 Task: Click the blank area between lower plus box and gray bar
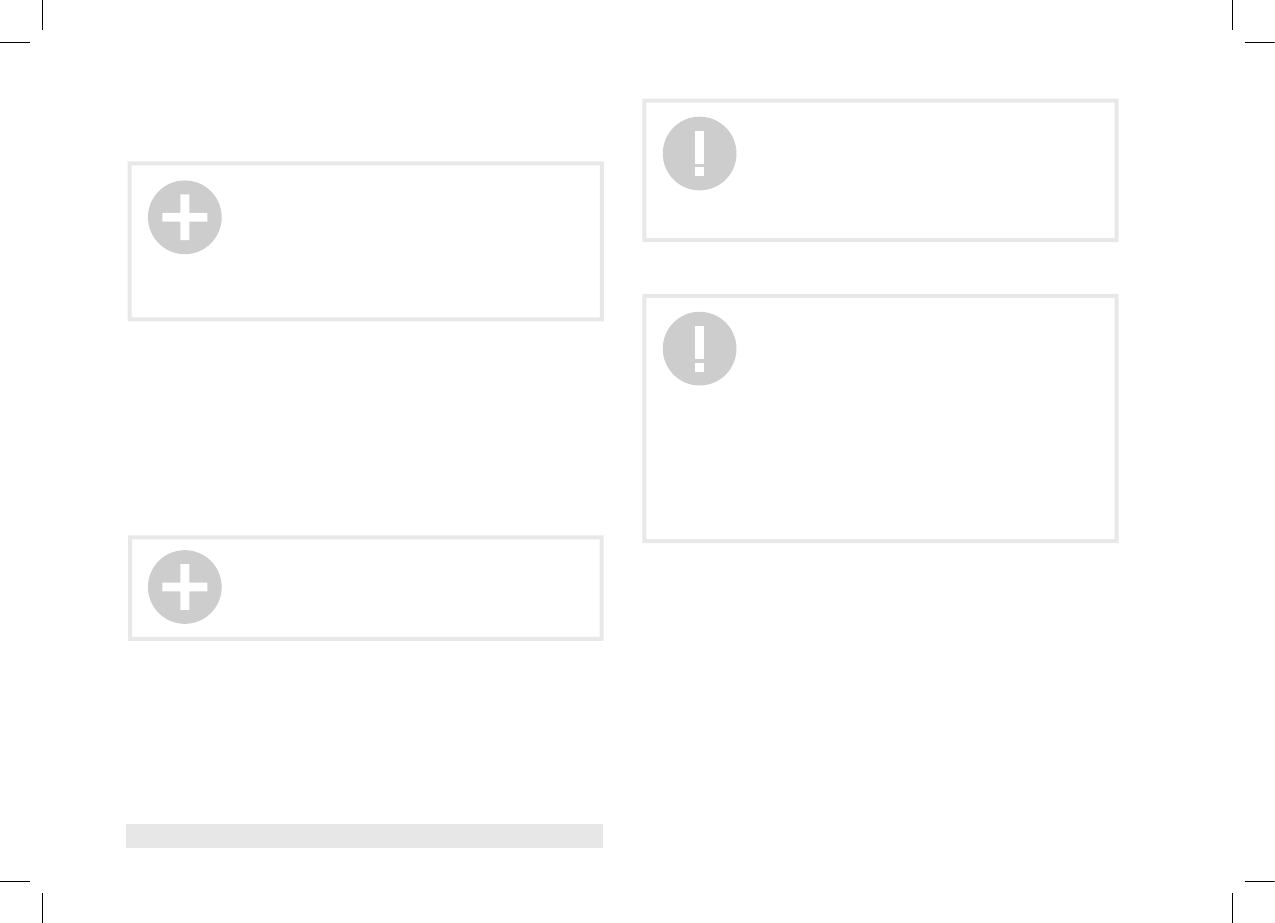(364, 731)
